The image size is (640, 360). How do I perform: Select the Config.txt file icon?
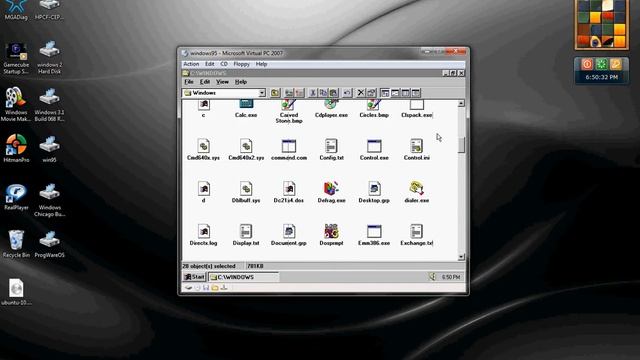[331, 149]
